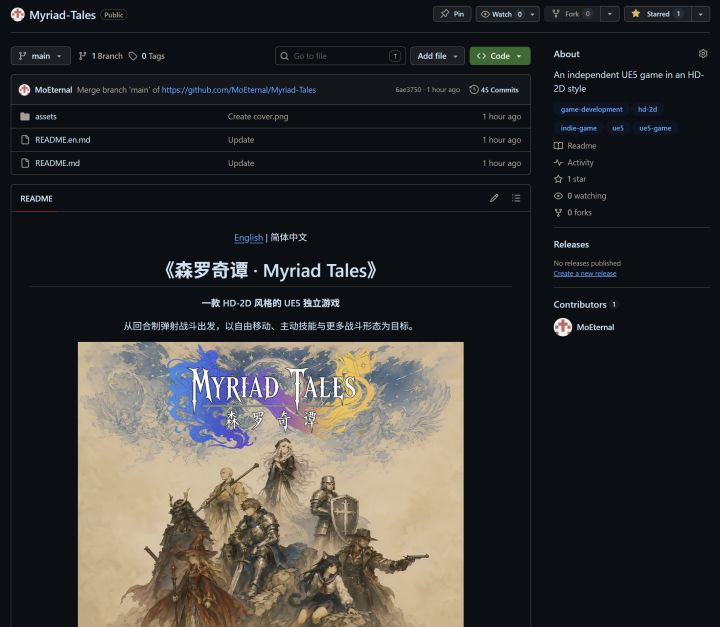View the 0 forks link

(573, 213)
